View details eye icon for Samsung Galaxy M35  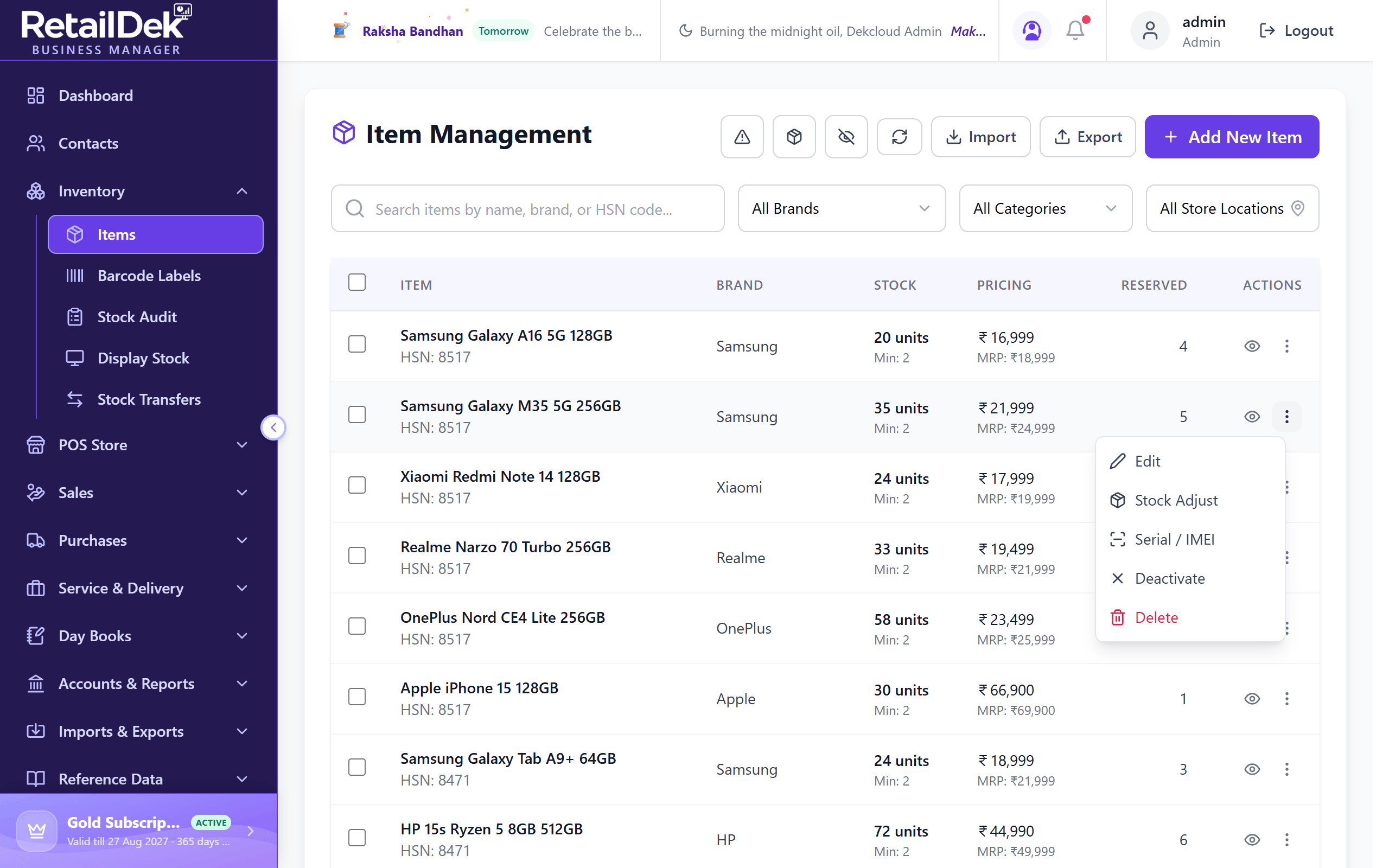[x=1252, y=417]
